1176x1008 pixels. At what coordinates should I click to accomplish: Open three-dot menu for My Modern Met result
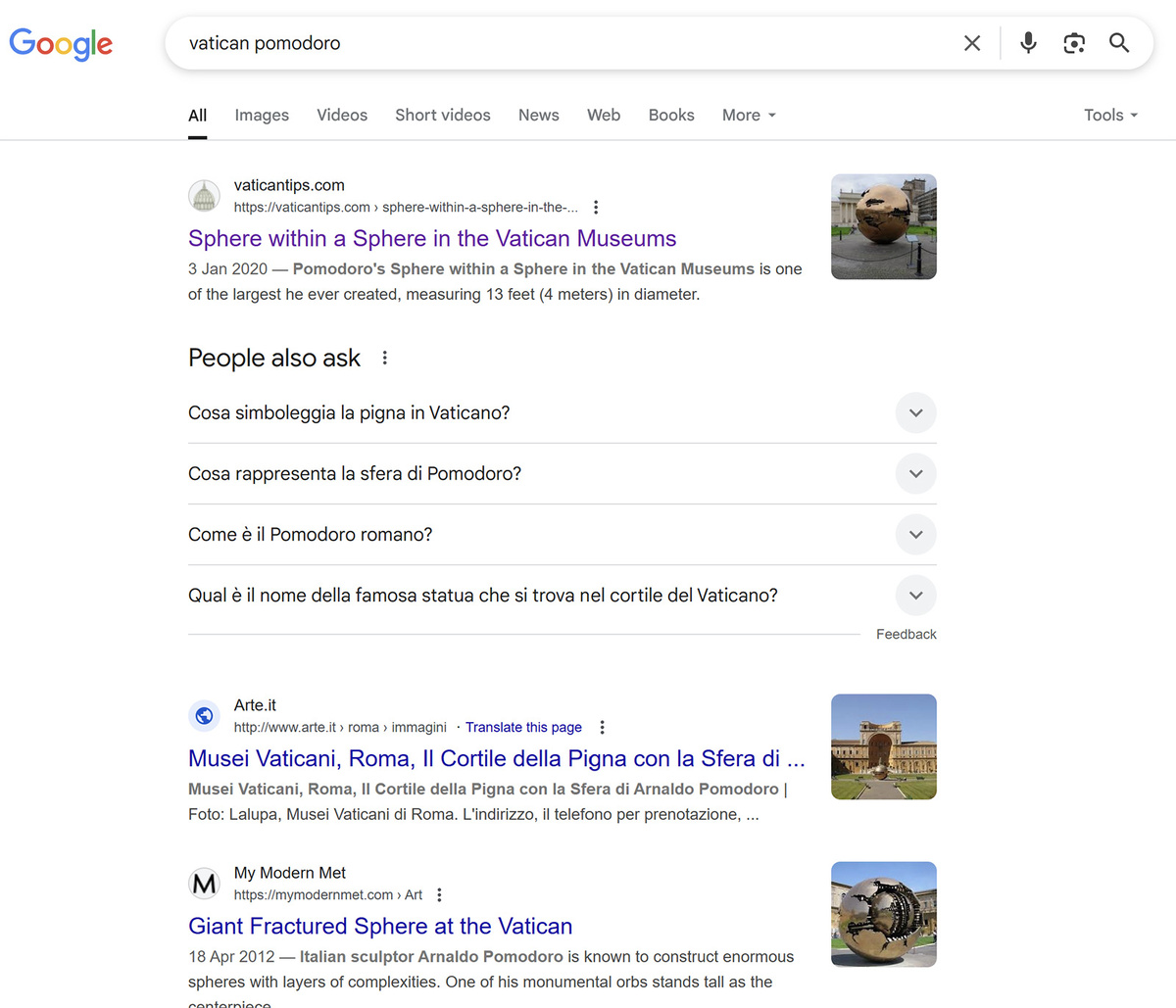click(x=439, y=895)
